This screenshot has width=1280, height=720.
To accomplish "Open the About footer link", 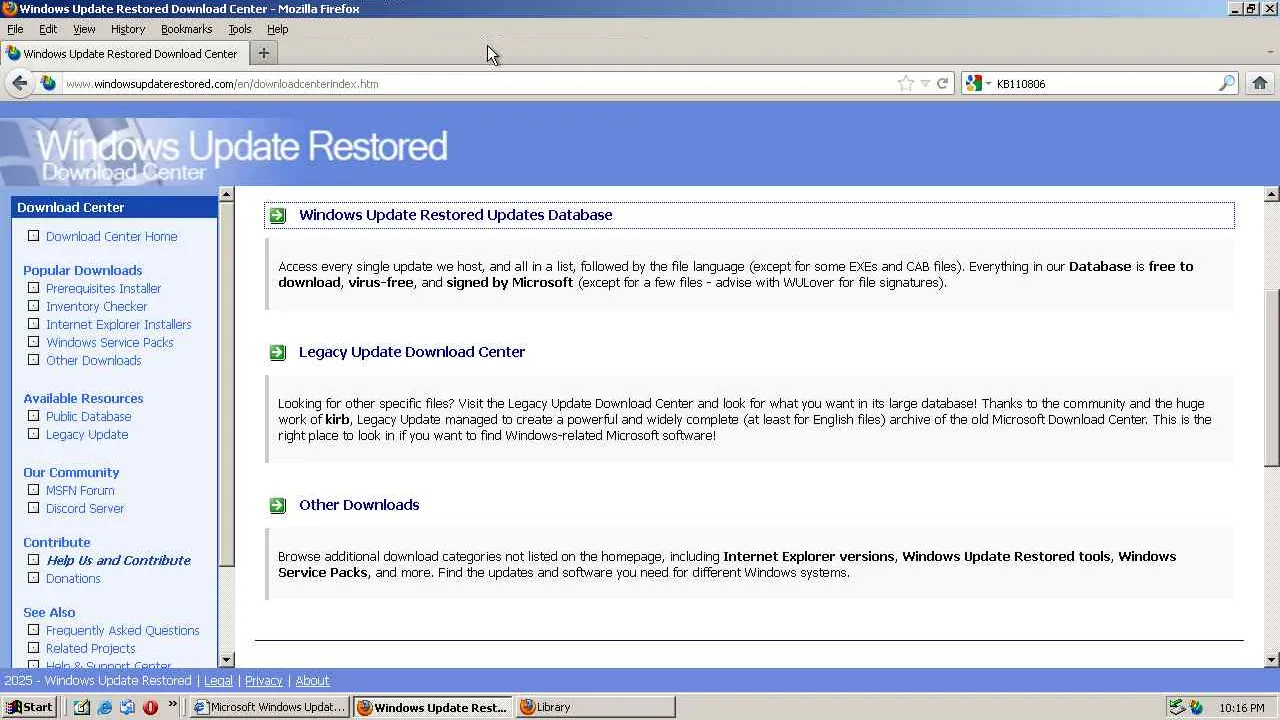I will pos(312,681).
